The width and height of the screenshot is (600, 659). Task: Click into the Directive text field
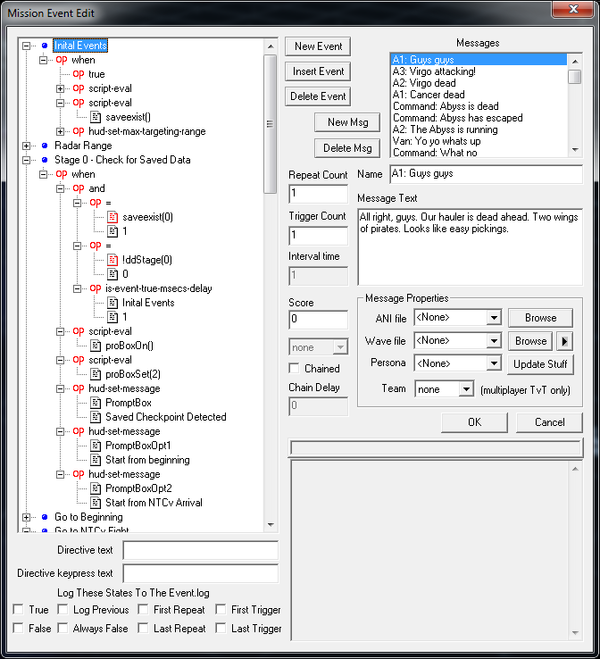(x=200, y=550)
